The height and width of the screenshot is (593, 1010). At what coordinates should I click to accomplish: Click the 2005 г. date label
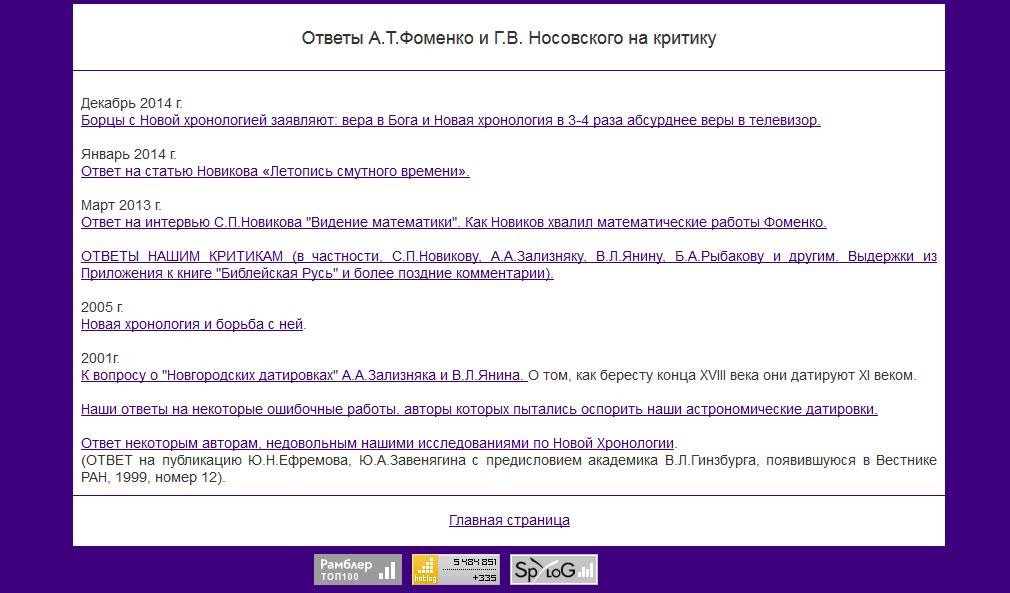(102, 307)
